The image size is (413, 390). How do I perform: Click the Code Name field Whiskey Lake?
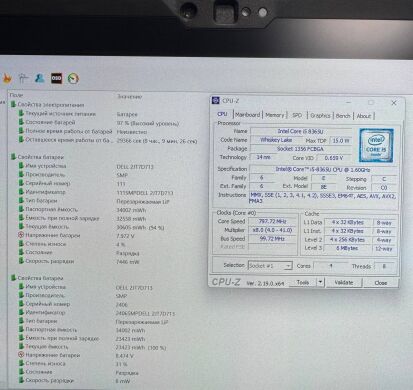276,140
